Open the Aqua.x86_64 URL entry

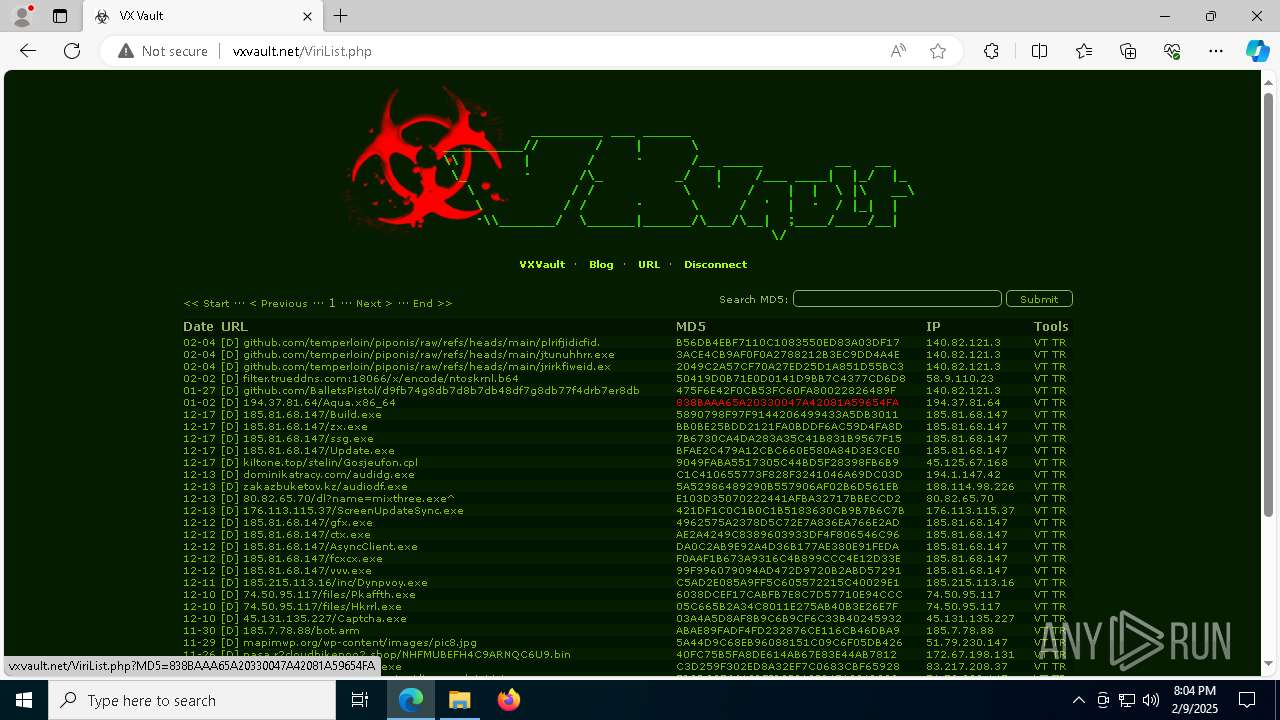[319, 403]
